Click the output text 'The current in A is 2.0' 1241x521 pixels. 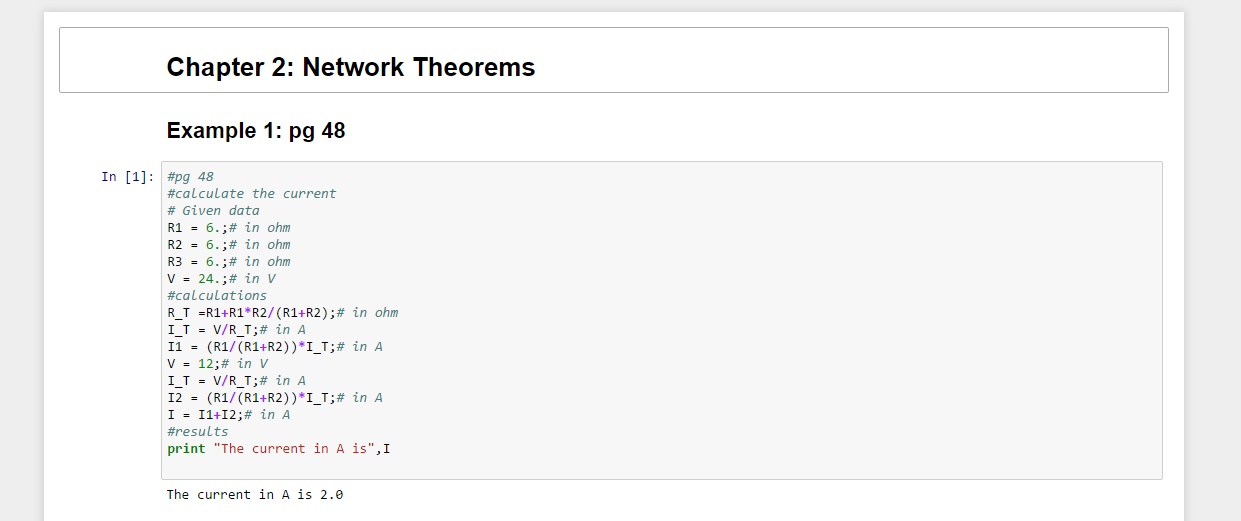click(255, 495)
